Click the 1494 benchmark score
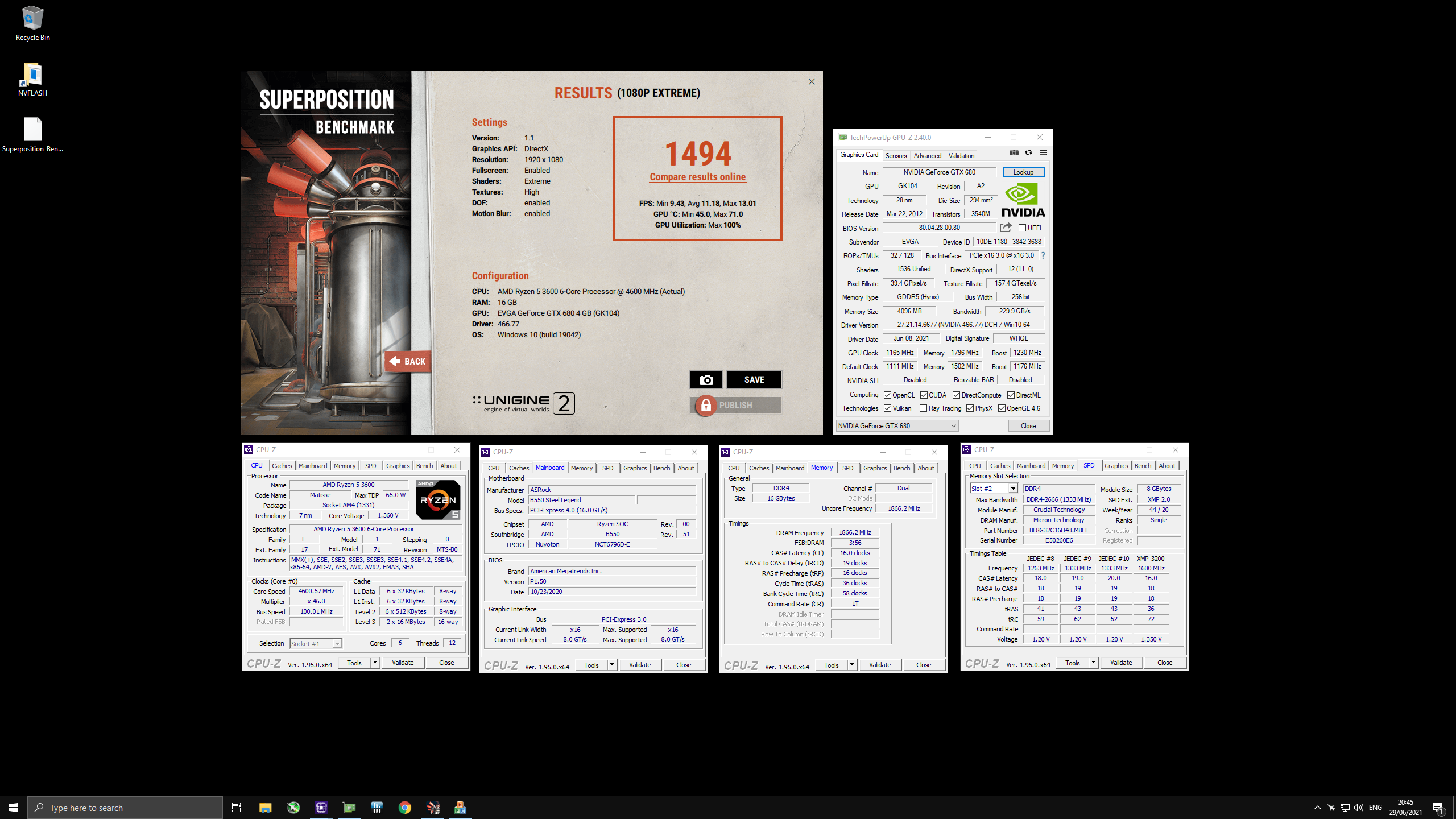1456x819 pixels. pyautogui.click(x=697, y=153)
